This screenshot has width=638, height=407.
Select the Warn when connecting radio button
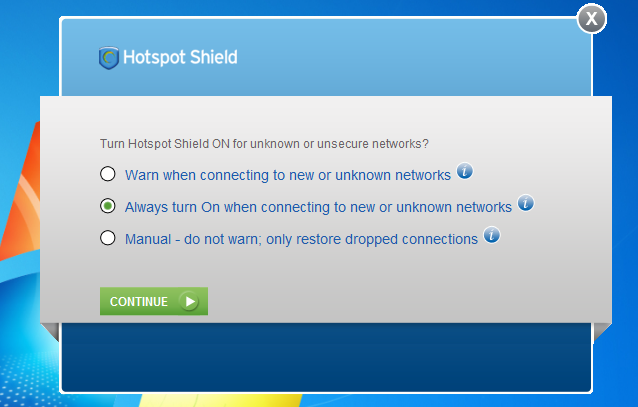click(108, 174)
